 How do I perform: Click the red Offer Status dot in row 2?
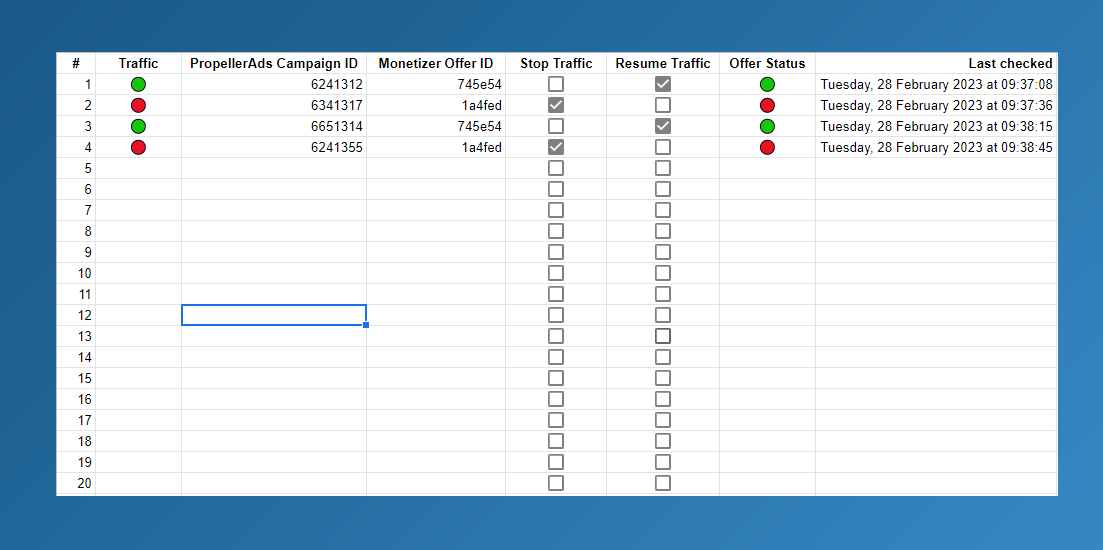coord(767,105)
